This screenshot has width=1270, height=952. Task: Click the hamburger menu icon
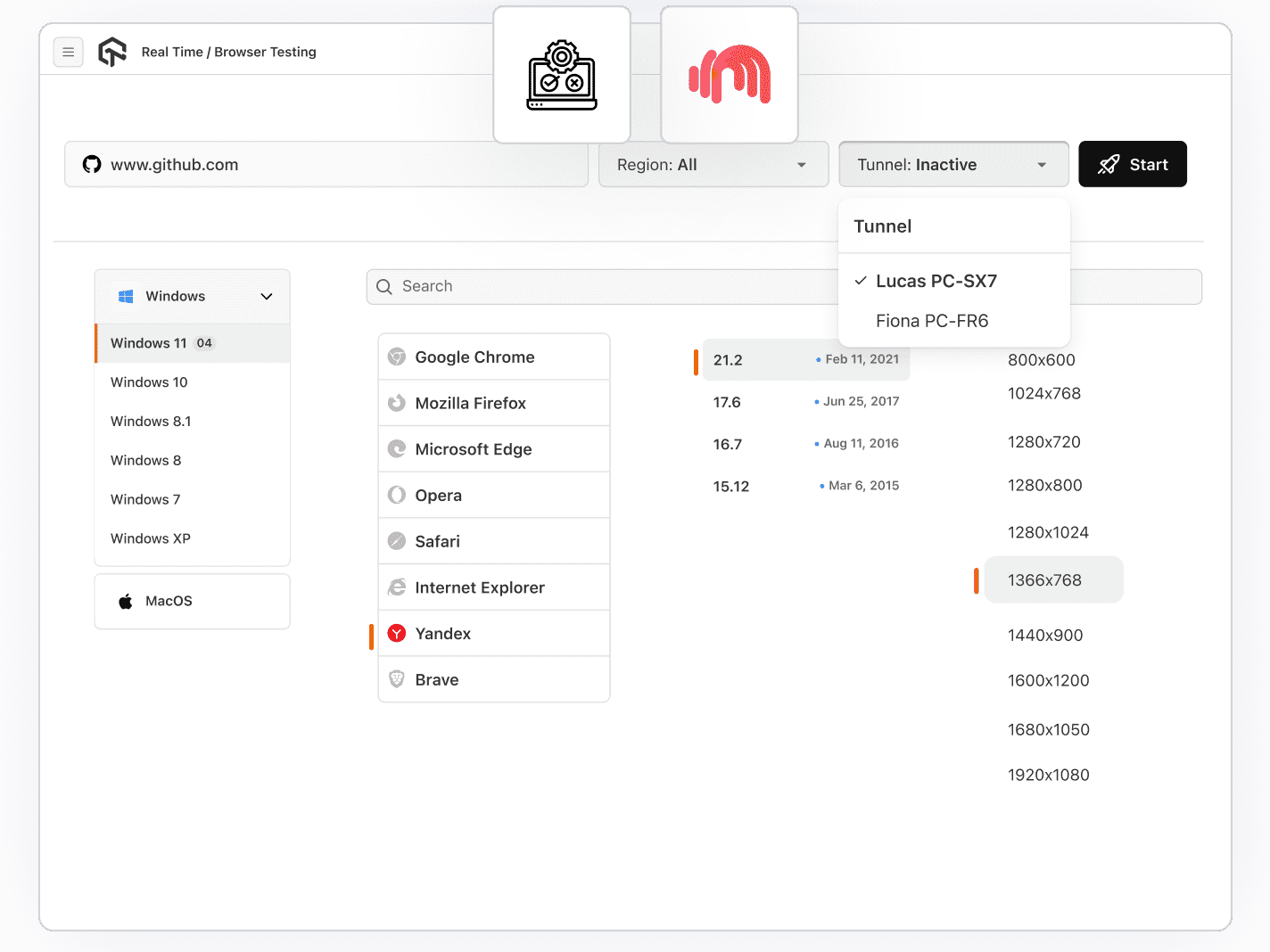[68, 53]
